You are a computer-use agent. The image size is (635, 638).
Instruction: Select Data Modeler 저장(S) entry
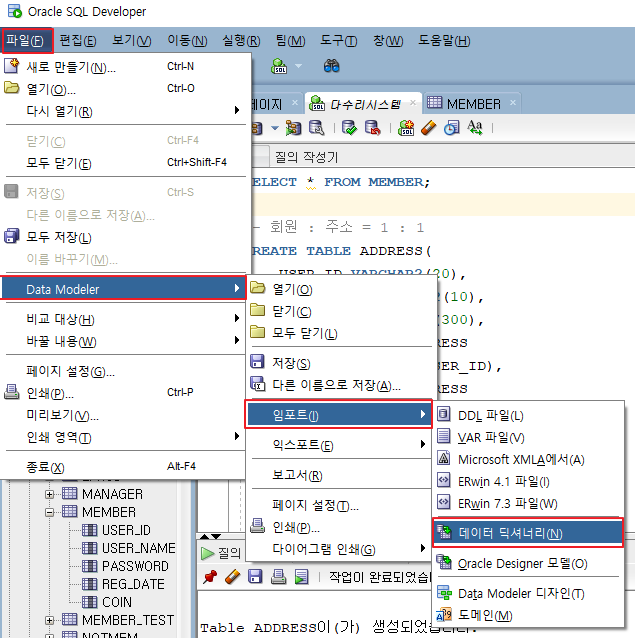click(340, 363)
